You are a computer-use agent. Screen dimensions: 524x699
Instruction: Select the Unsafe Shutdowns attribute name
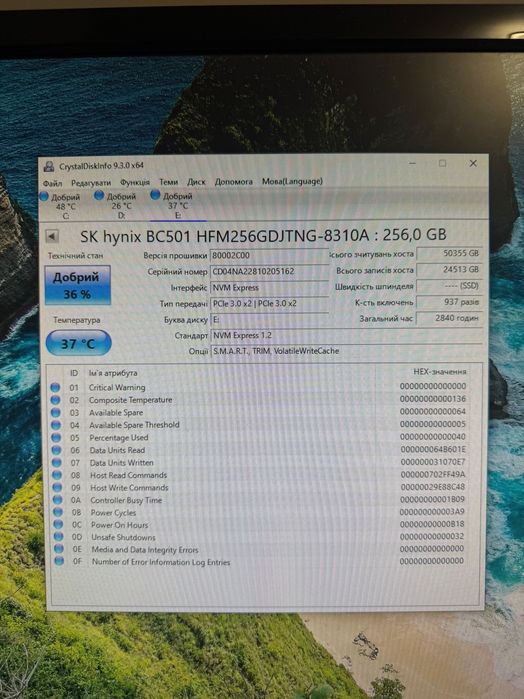click(x=124, y=537)
